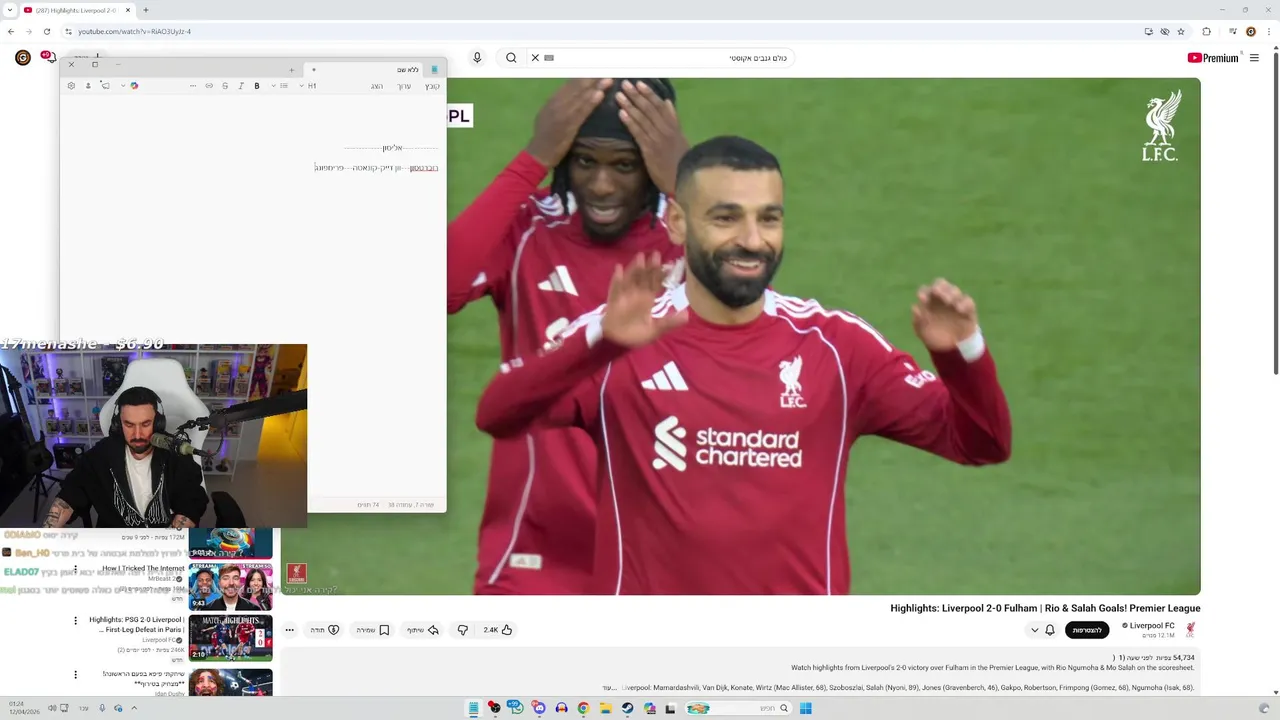This screenshot has width=1280, height=720.
Task: Open options menu for PSG 2-0 Liverpool video
Action: [75, 621]
